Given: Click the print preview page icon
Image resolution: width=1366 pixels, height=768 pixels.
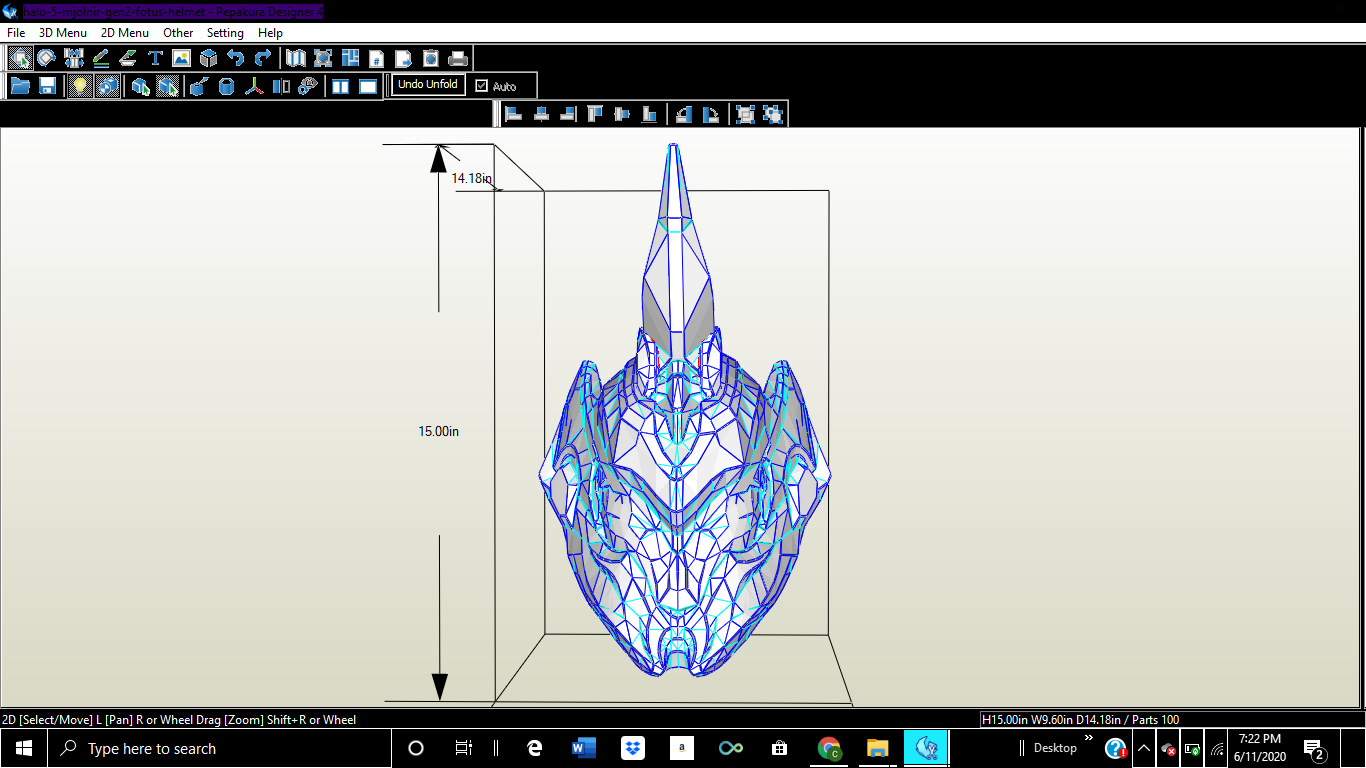Looking at the screenshot, I should coord(431,58).
